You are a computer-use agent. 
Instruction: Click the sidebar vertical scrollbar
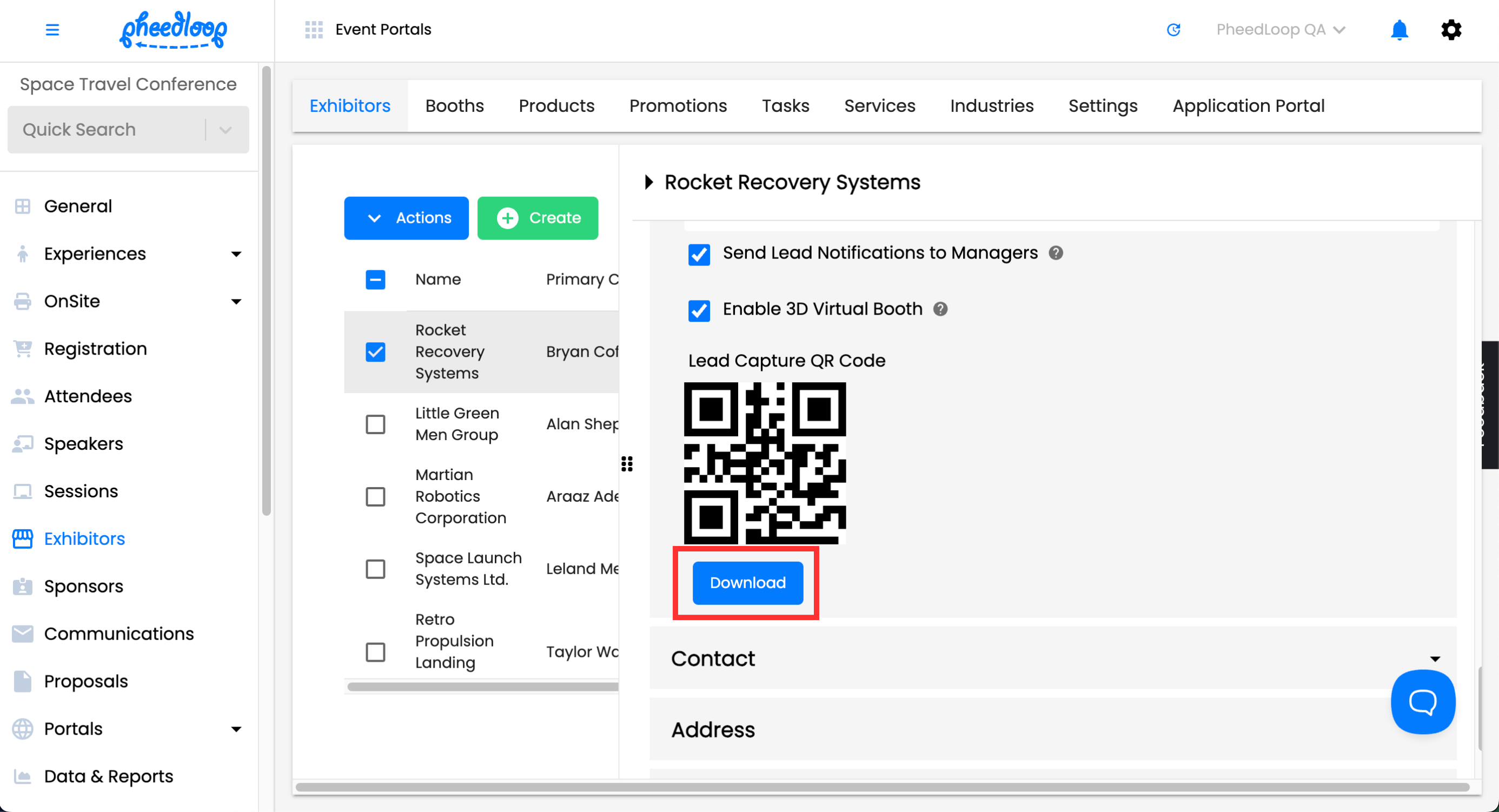[x=267, y=291]
